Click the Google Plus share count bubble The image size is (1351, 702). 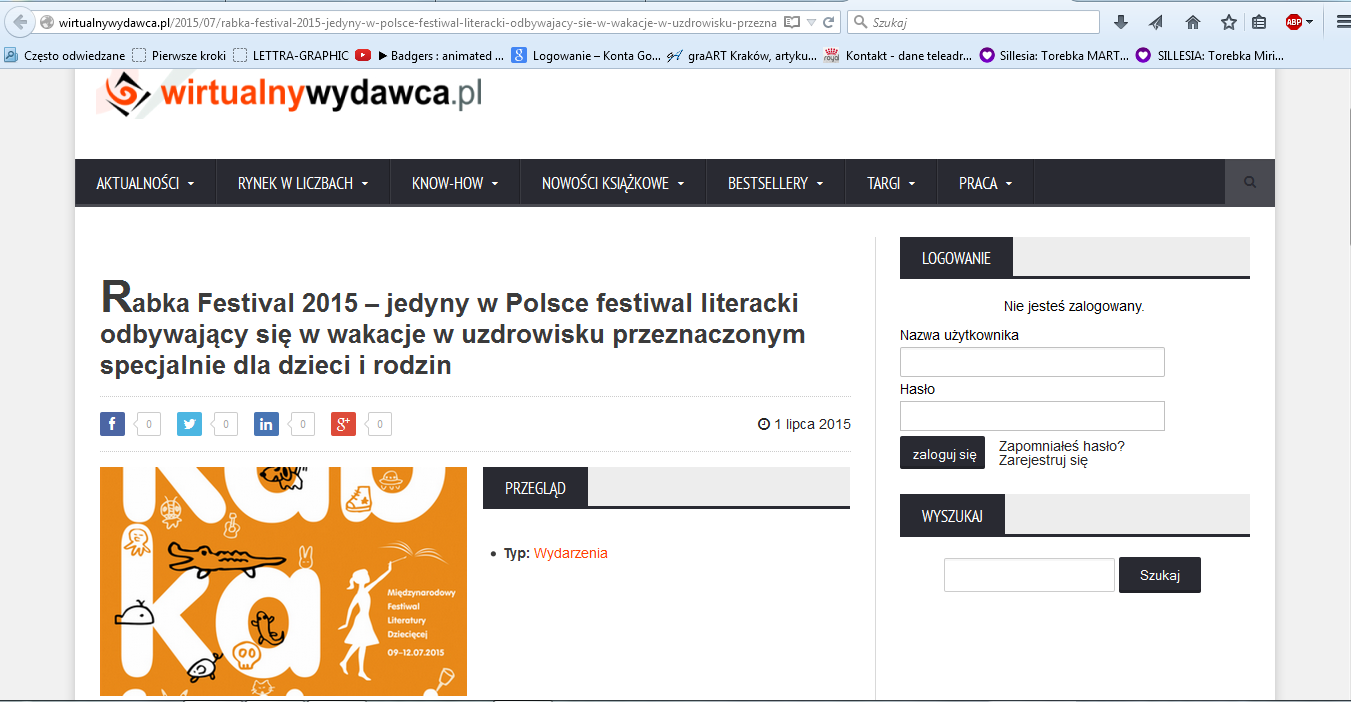coord(378,424)
